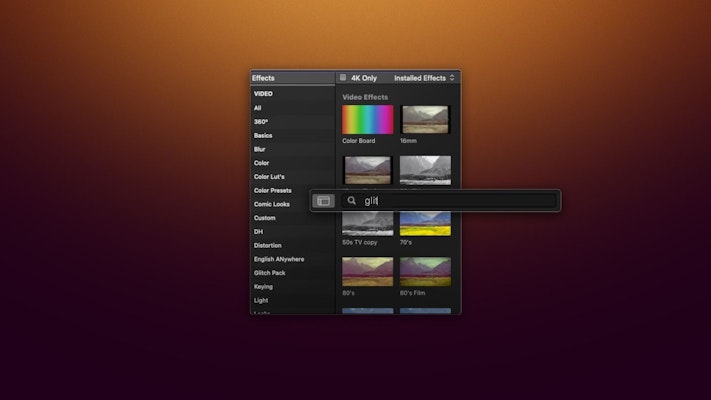This screenshot has height=400, width=711.
Task: Open the Comic Looks category
Action: 272,204
